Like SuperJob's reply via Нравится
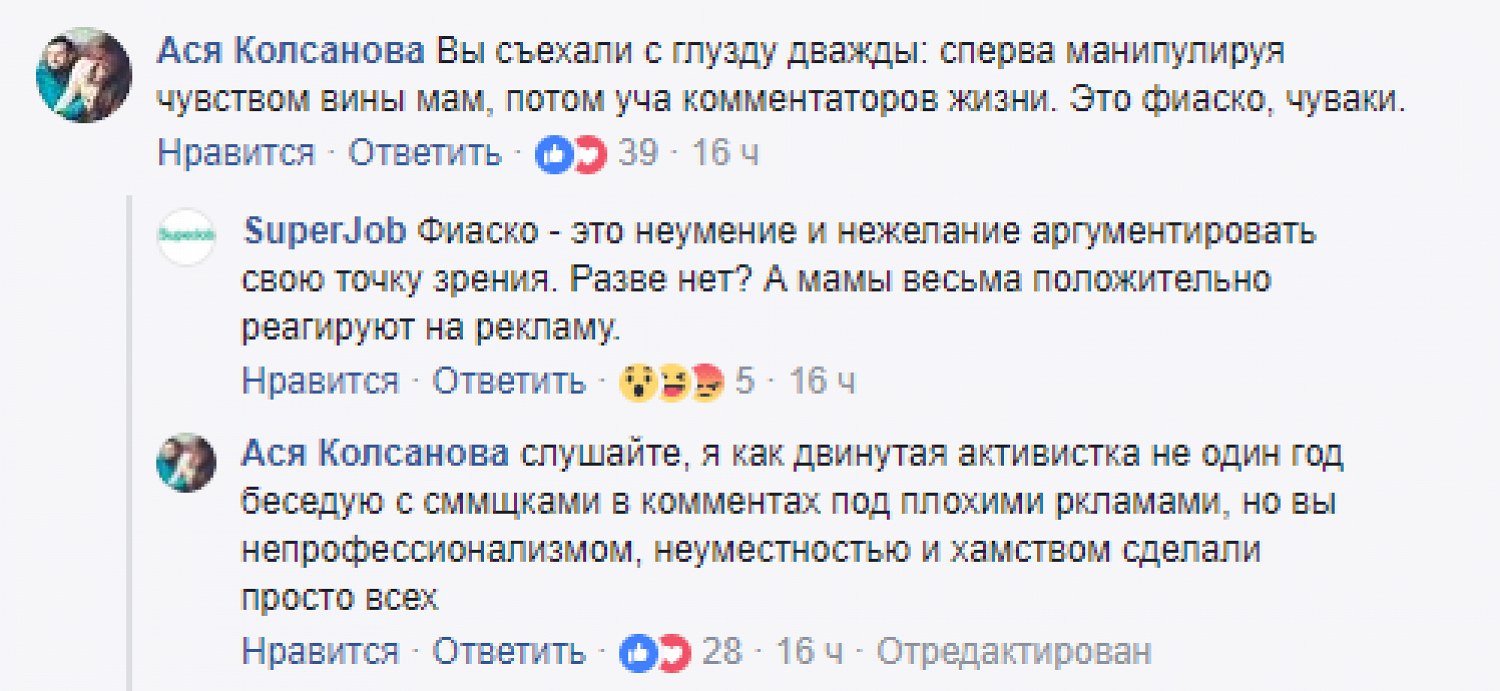This screenshot has height=691, width=1500. 320,381
